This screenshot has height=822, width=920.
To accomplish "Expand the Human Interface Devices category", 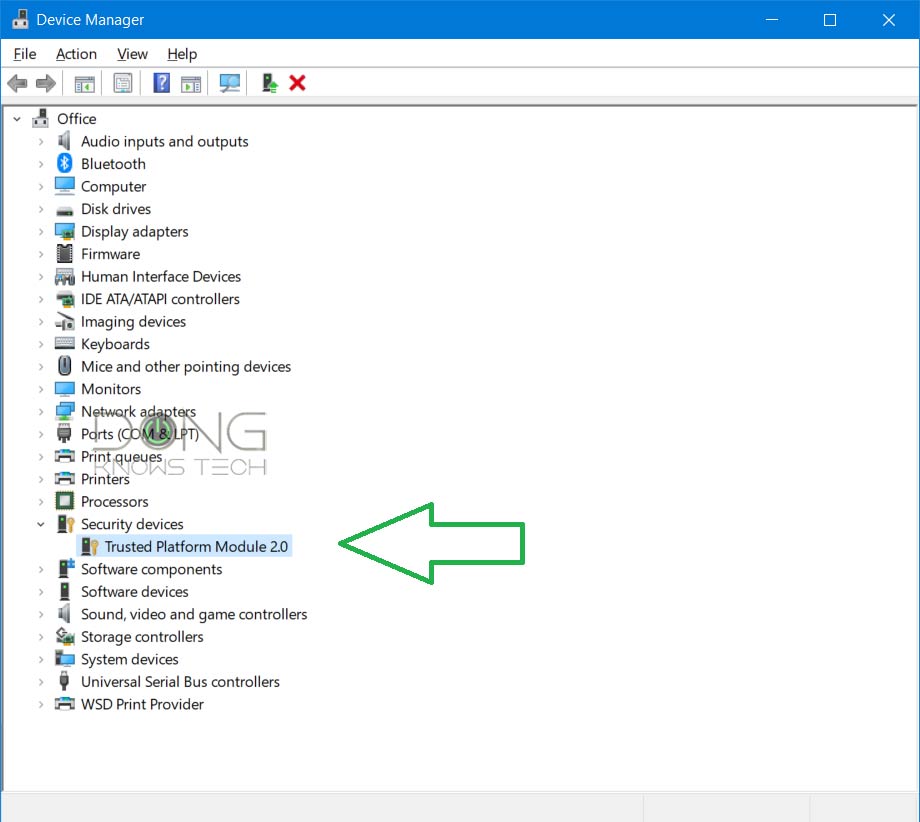I will 40,276.
